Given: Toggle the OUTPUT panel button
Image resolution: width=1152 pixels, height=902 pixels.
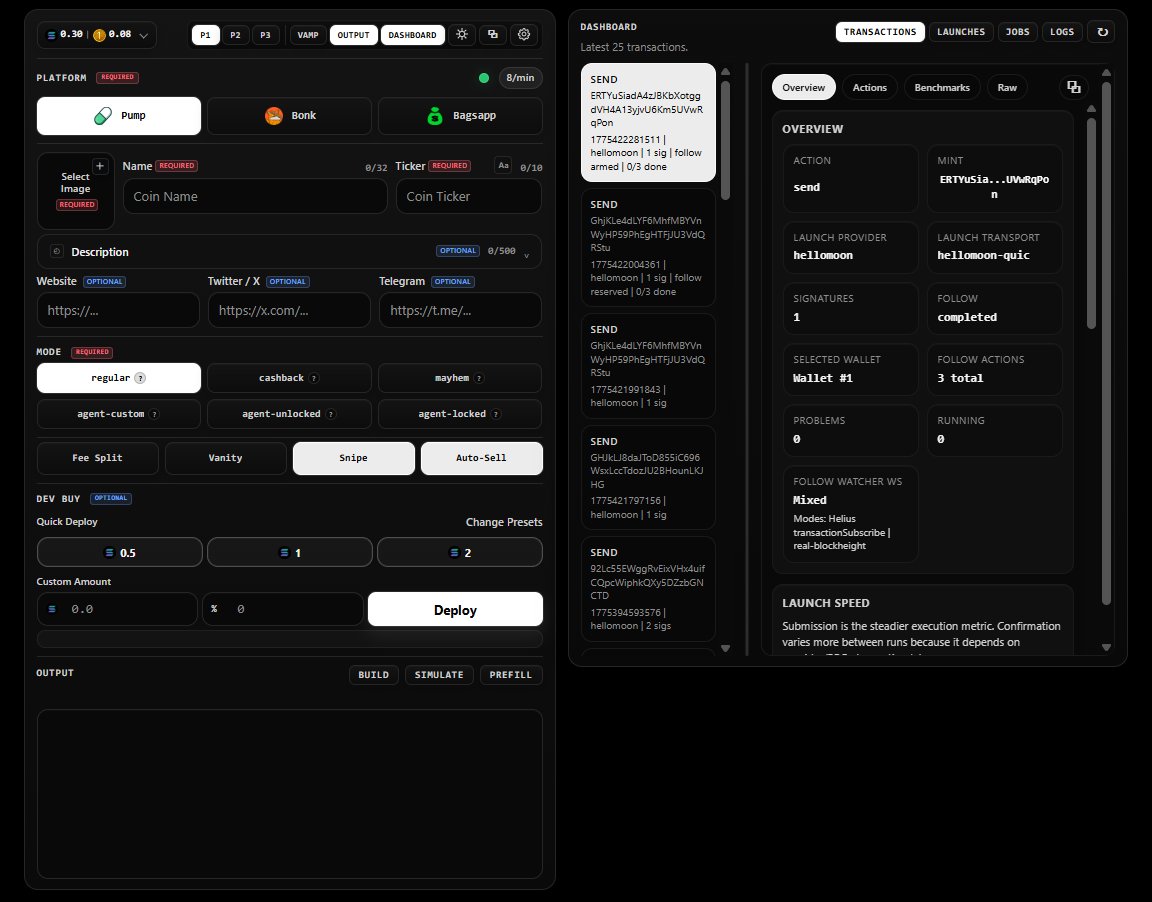Looking at the screenshot, I should 353,35.
